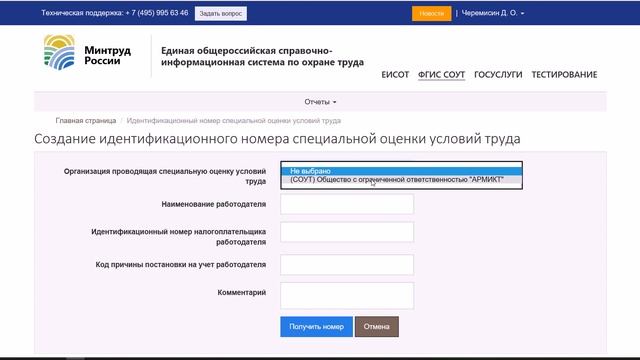Expand the Черемисин Д. О. user menu
Screen dimensions: 640x360
493,13
